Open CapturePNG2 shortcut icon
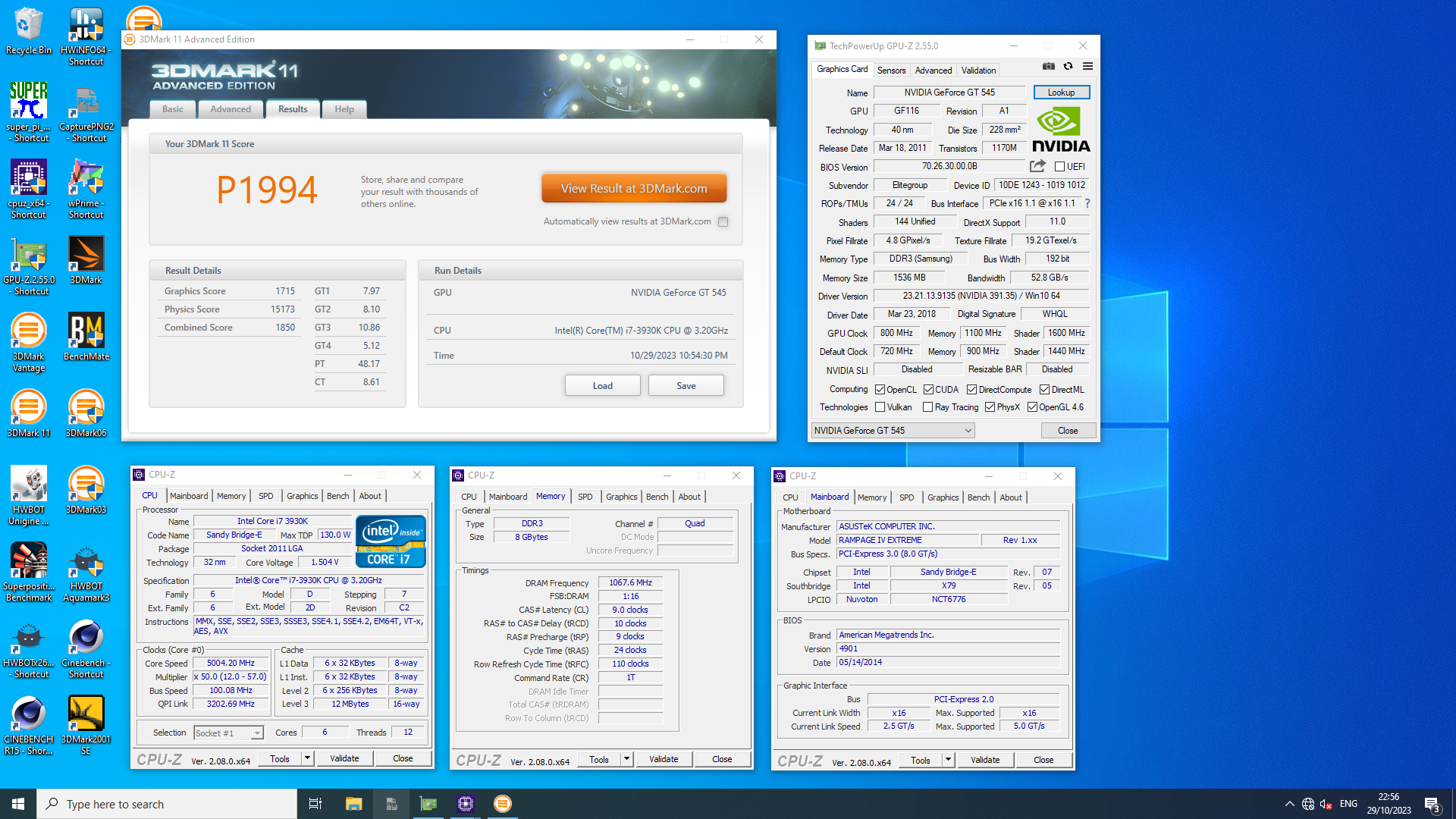Image resolution: width=1456 pixels, height=819 pixels. click(86, 111)
